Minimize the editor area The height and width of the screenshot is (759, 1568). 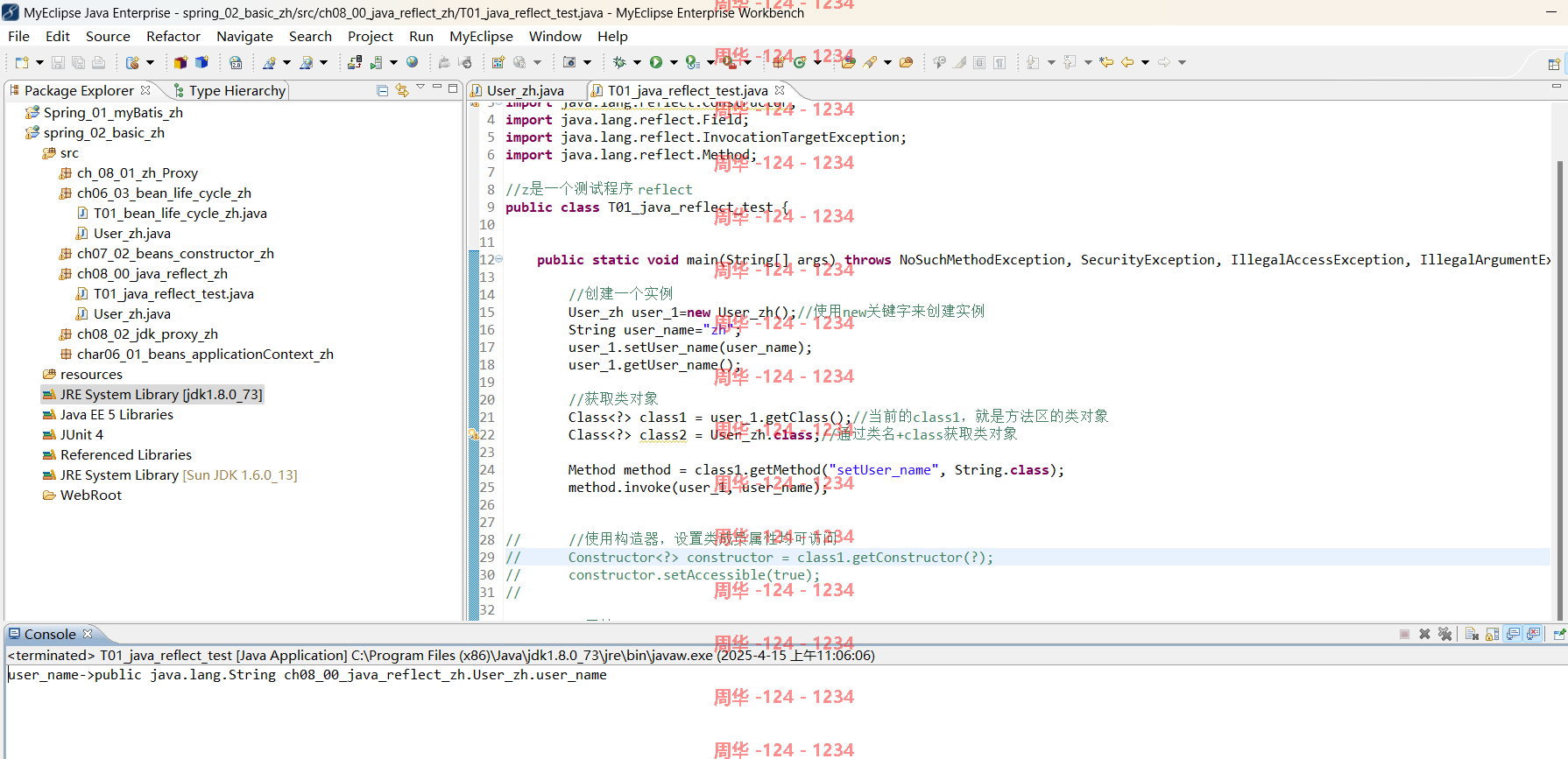coord(1556,86)
